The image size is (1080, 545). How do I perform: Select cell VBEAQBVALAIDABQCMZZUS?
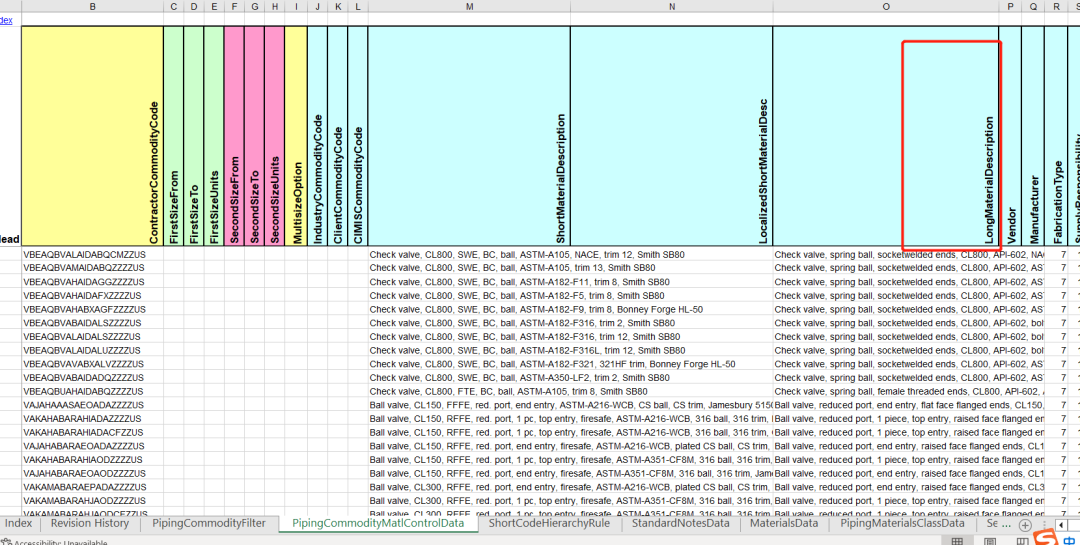coord(92,255)
